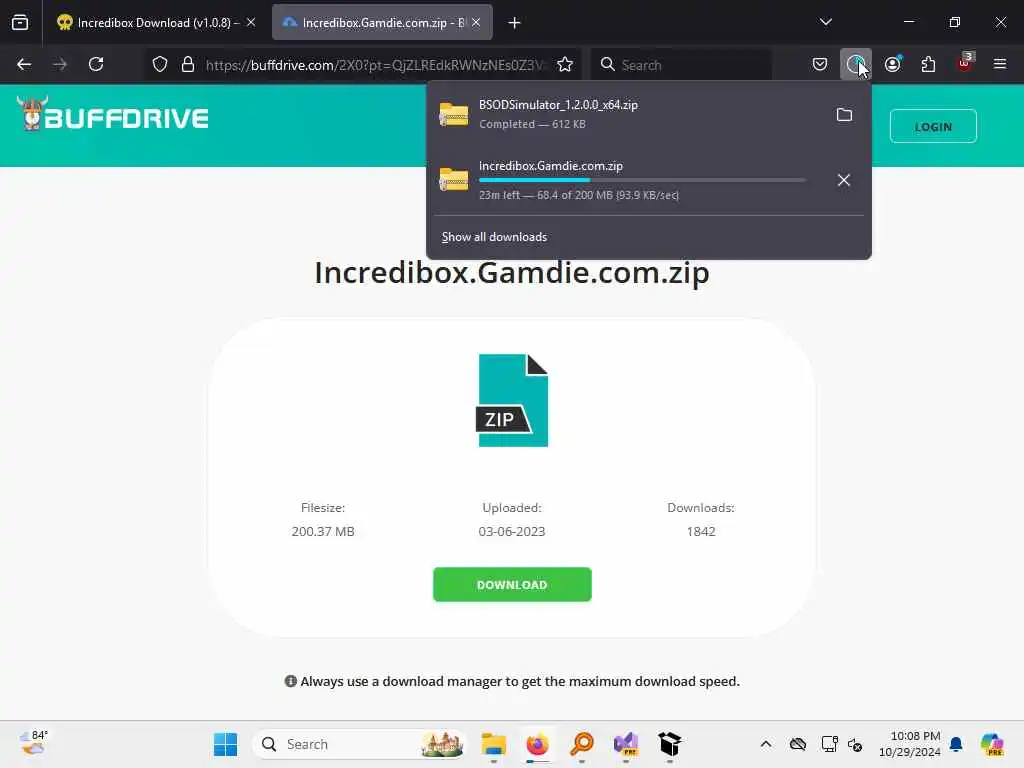Close the Incredibox Download tab
1024x768 pixels.
pyautogui.click(x=251, y=23)
